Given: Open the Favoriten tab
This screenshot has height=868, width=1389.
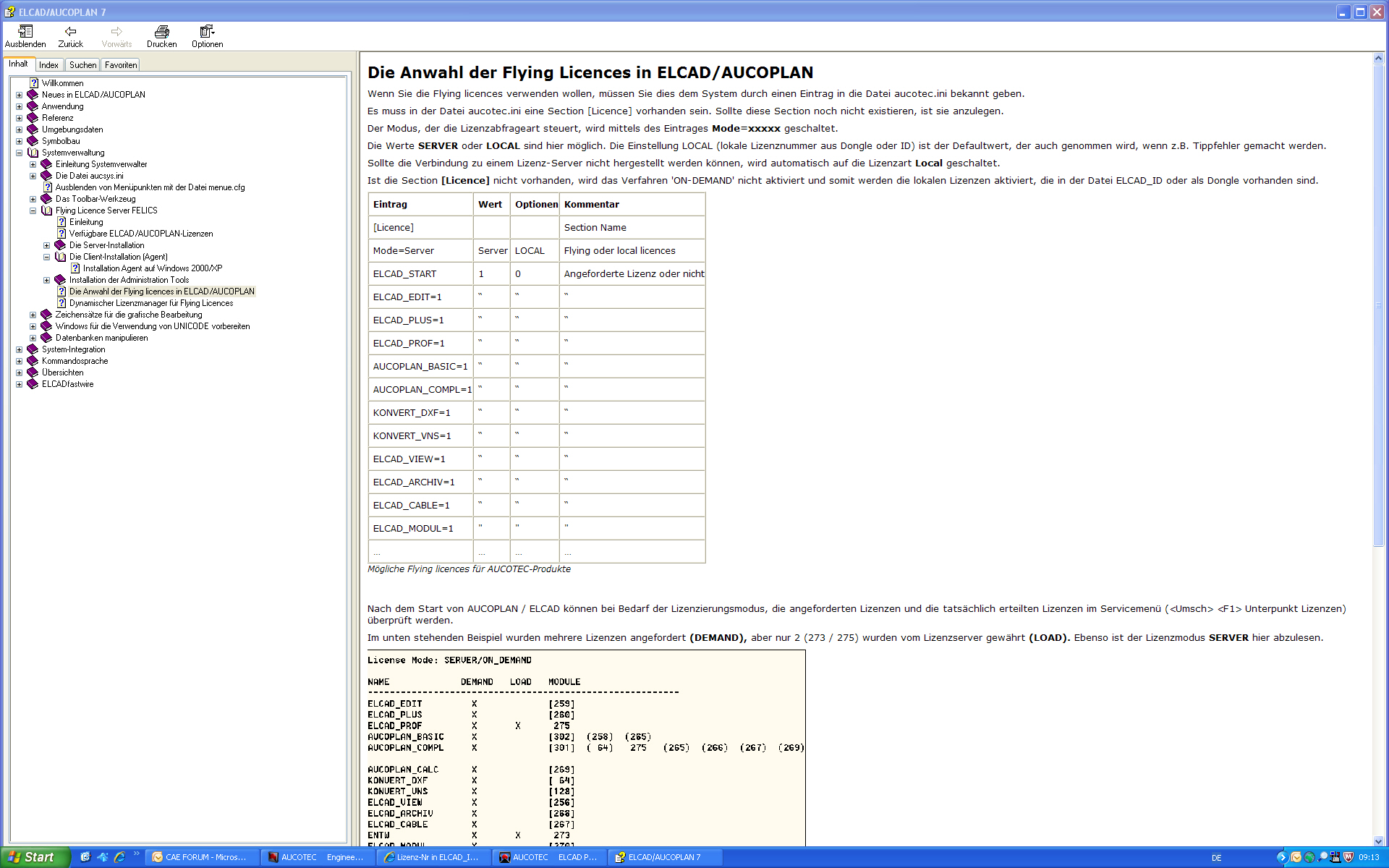Looking at the screenshot, I should (121, 65).
